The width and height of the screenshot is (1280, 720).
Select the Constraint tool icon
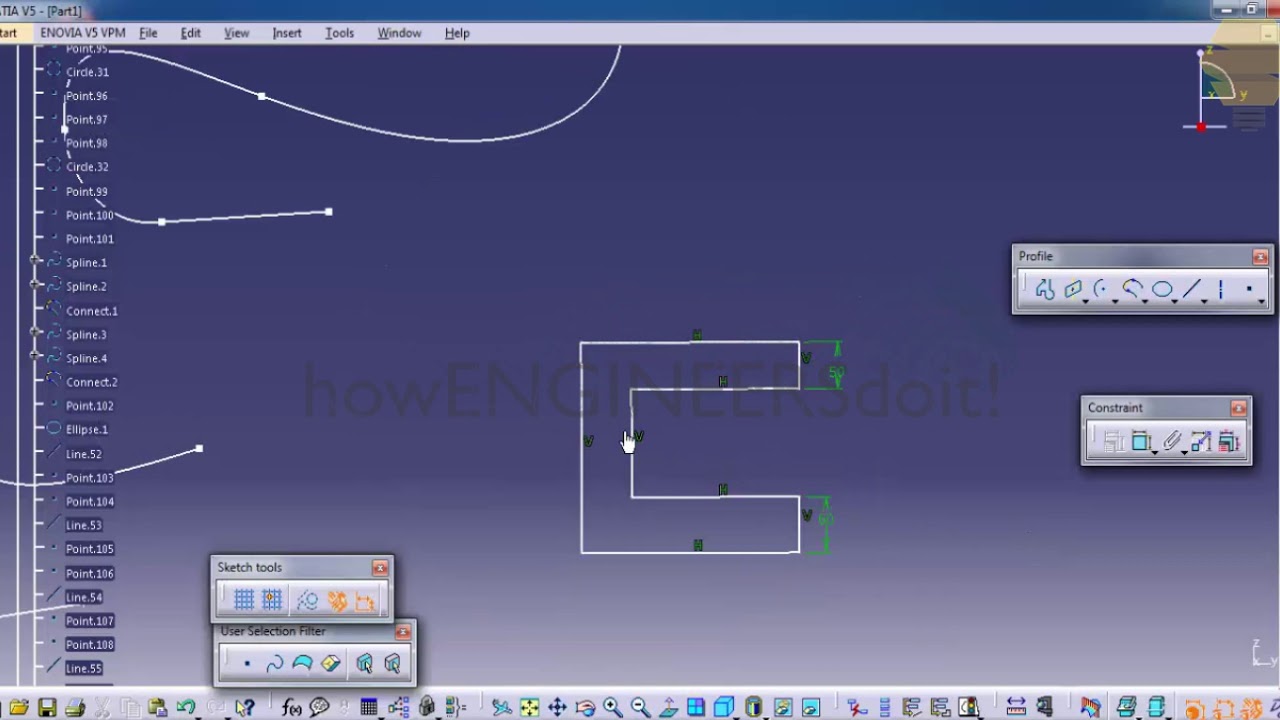click(x=1141, y=442)
